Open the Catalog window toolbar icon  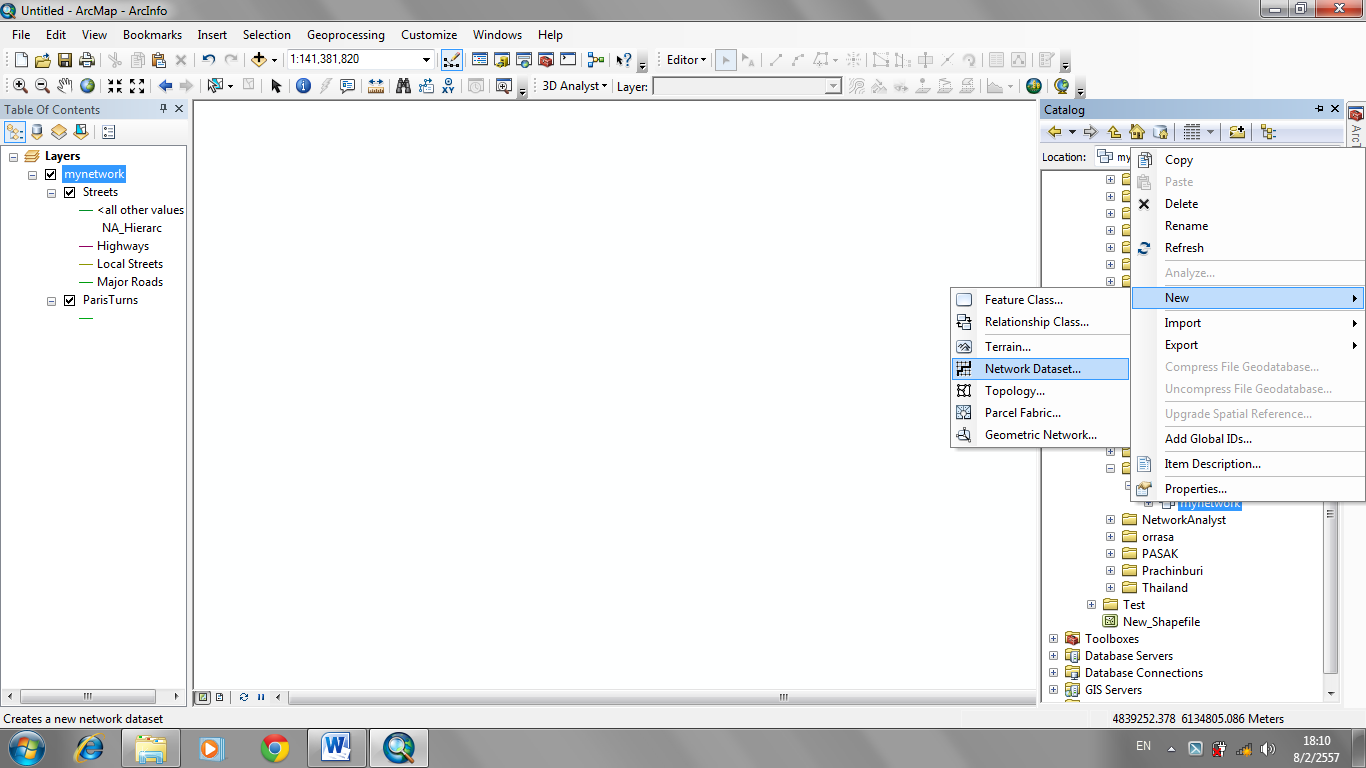click(502, 60)
